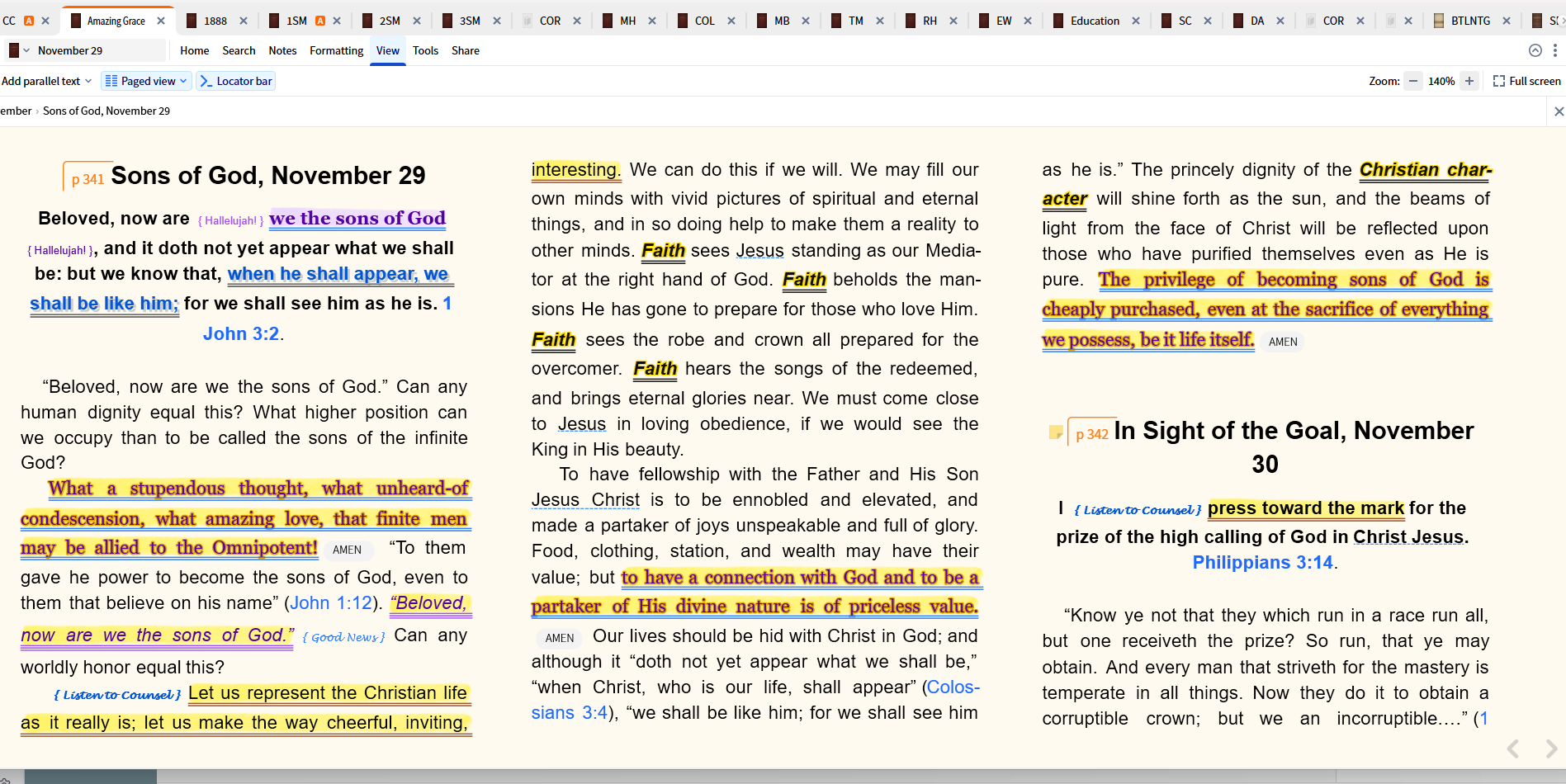Click the yellow sticky note icon beside p 342
The height and width of the screenshot is (784, 1566).
point(1055,432)
